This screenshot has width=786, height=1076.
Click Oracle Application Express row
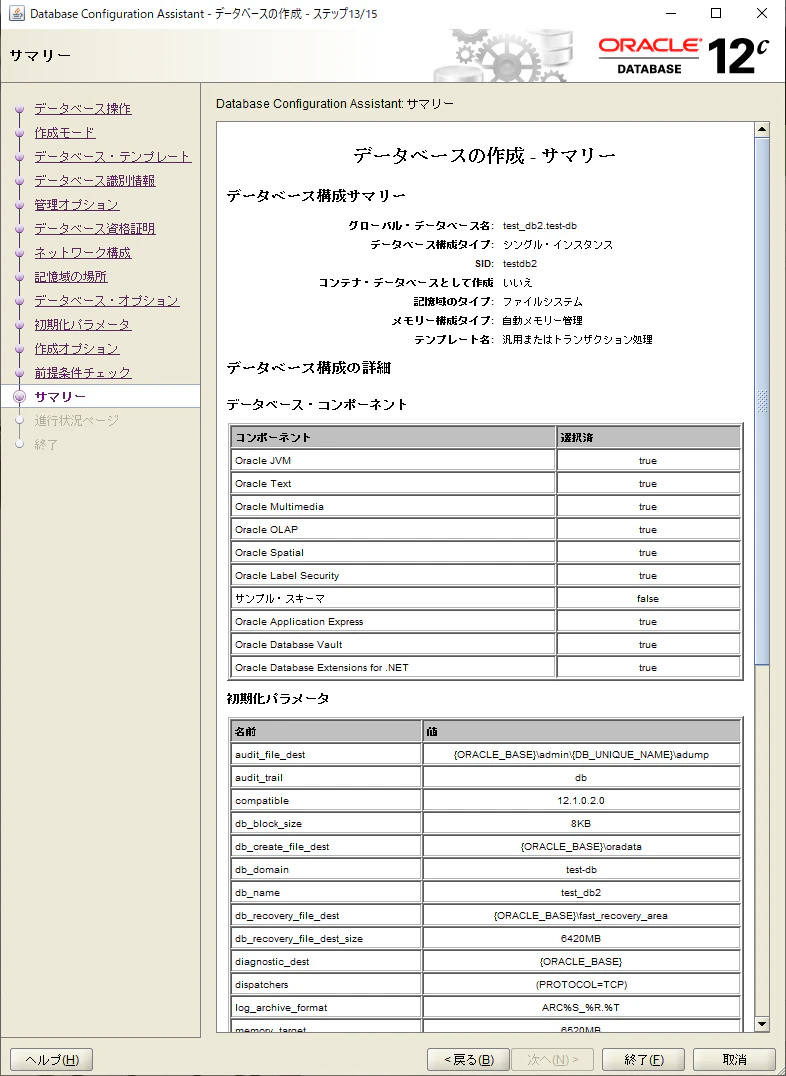pyautogui.click(x=486, y=622)
